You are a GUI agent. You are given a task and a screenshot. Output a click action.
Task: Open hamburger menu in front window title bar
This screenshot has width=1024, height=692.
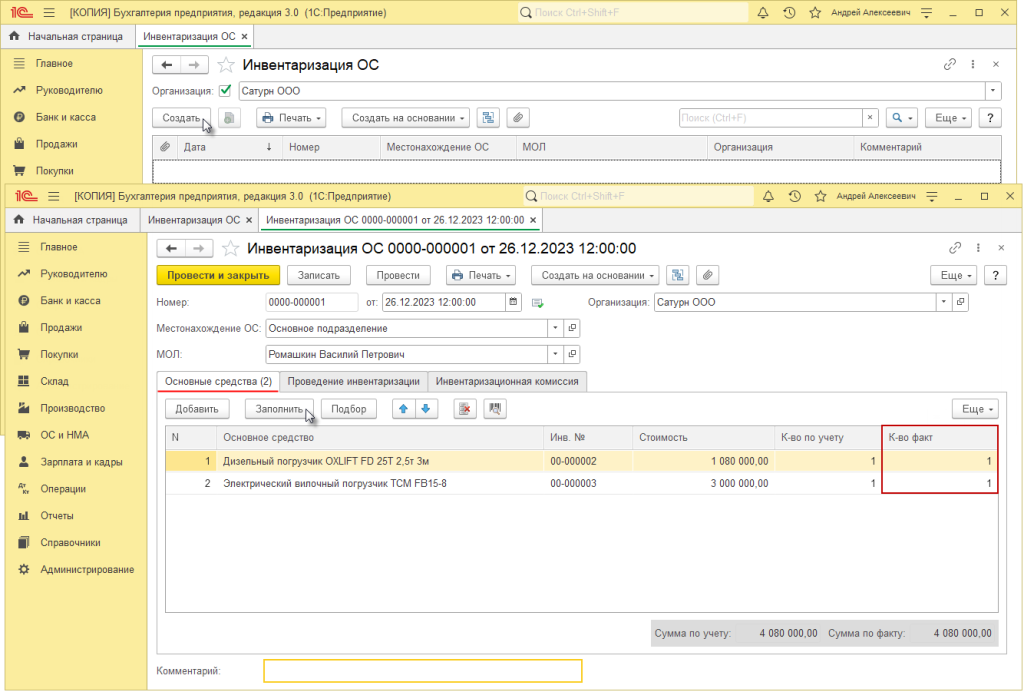pyautogui.click(x=54, y=197)
